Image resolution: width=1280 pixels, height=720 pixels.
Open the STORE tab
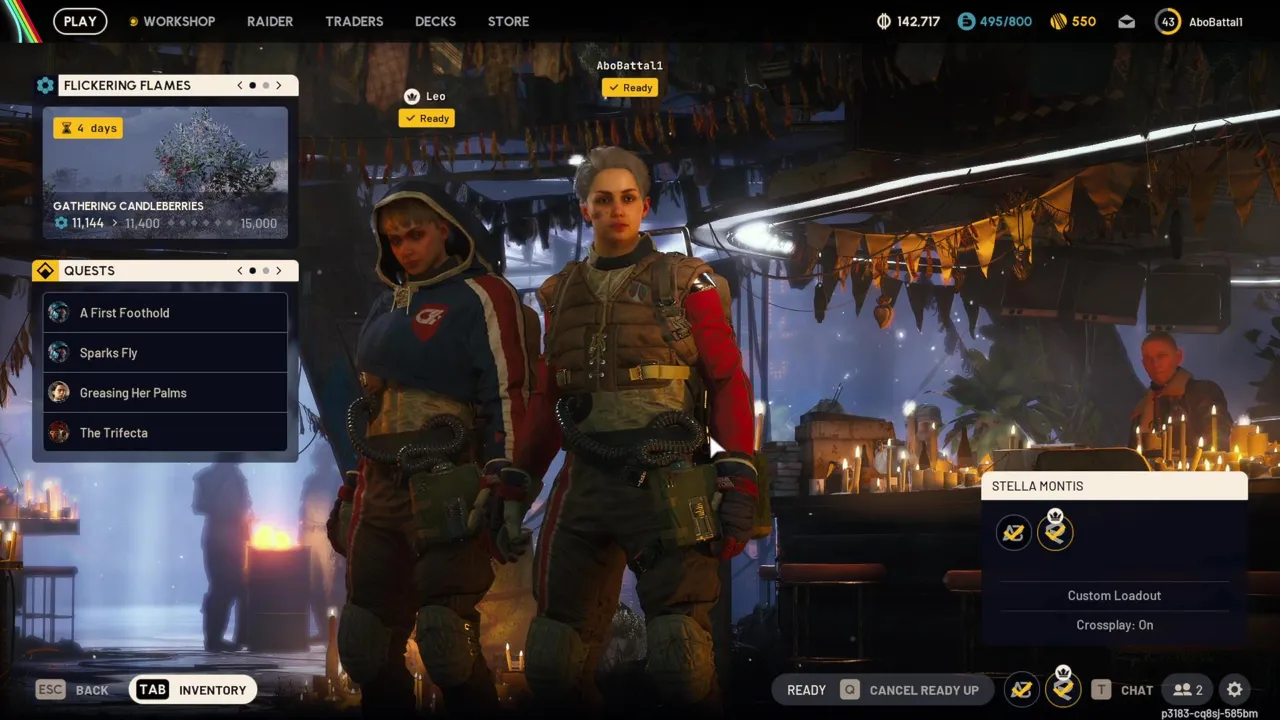pyautogui.click(x=508, y=21)
